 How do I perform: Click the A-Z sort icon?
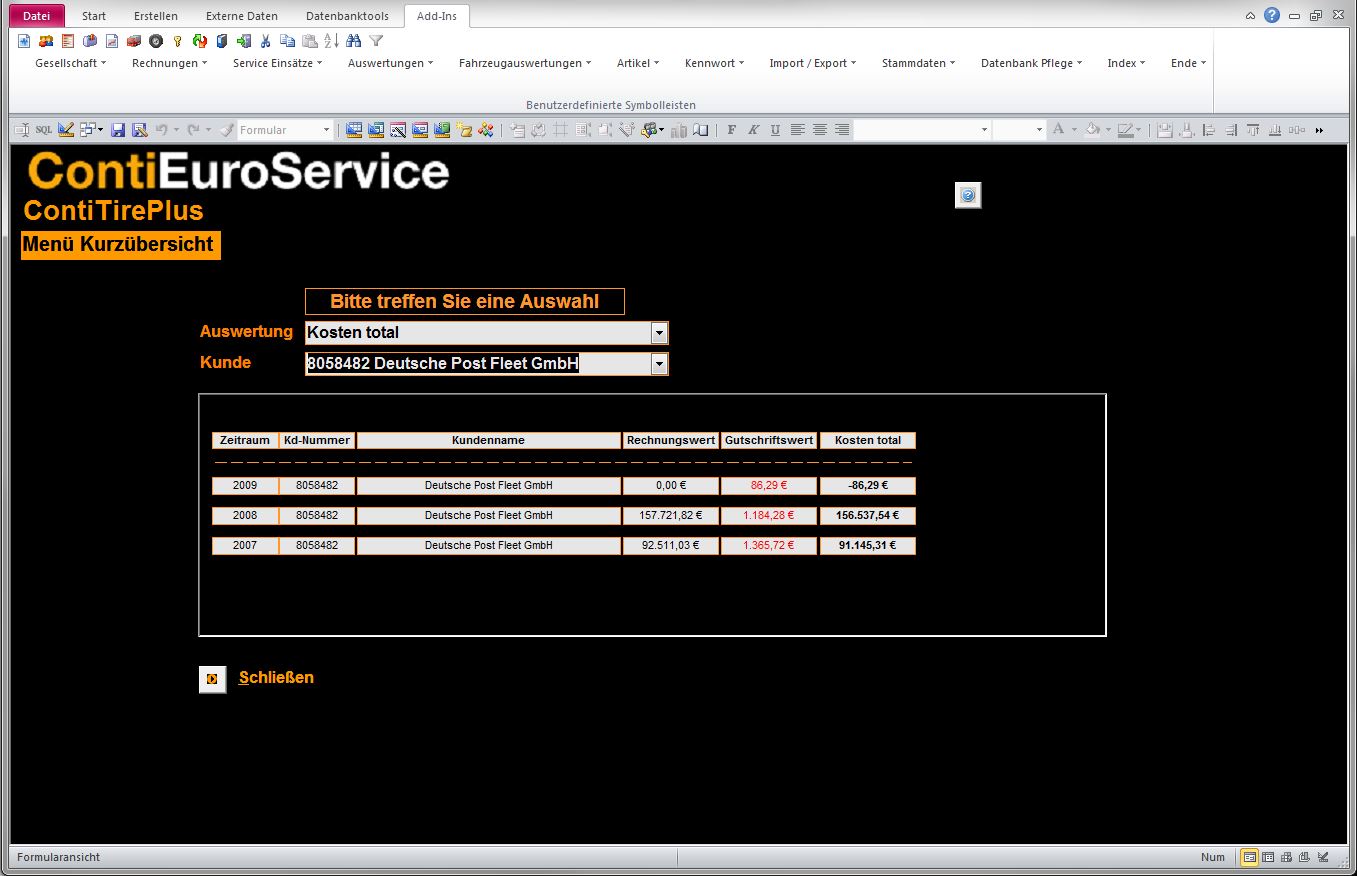331,41
